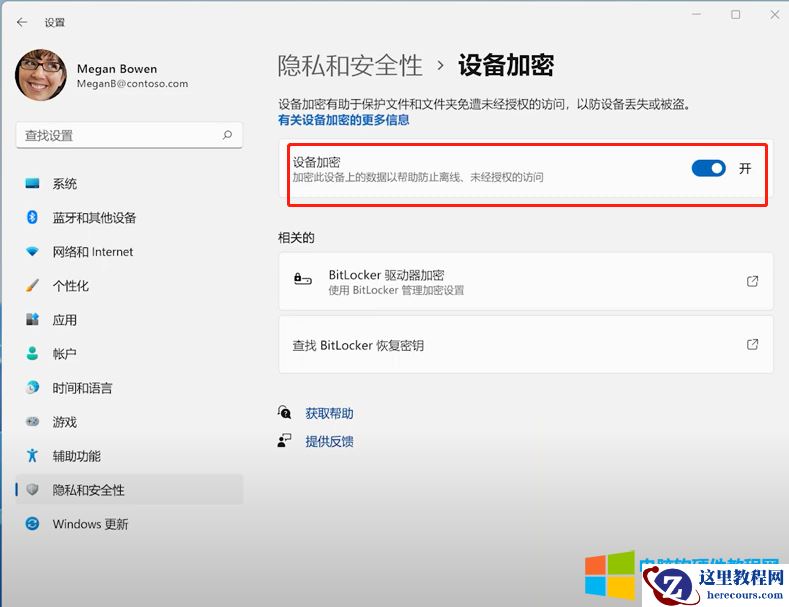Viewport: 789px width, 607px height.
Task: Click the 获取帮助 link
Action: pyautogui.click(x=329, y=413)
